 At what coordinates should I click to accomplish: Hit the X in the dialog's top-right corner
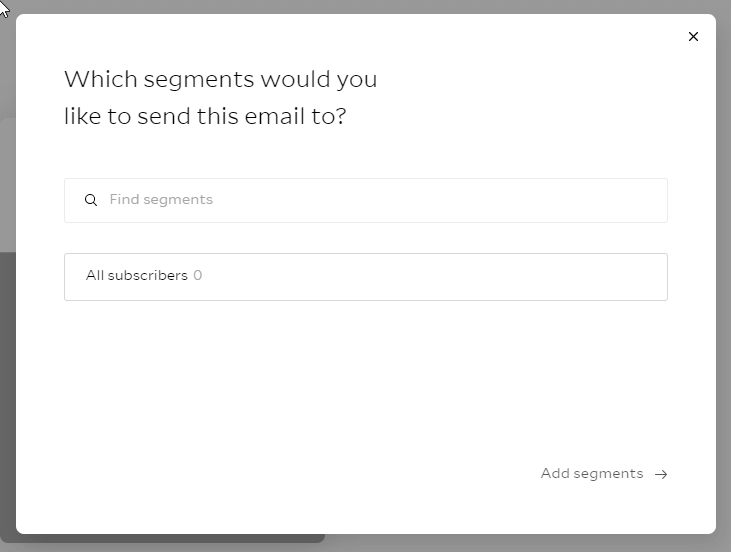[693, 37]
